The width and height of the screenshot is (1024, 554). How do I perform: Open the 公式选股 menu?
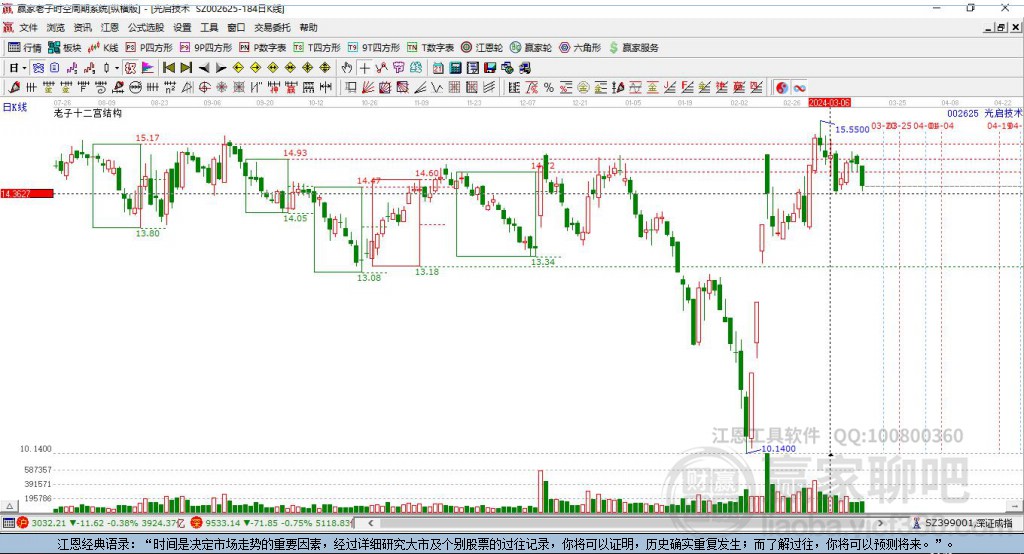point(146,27)
